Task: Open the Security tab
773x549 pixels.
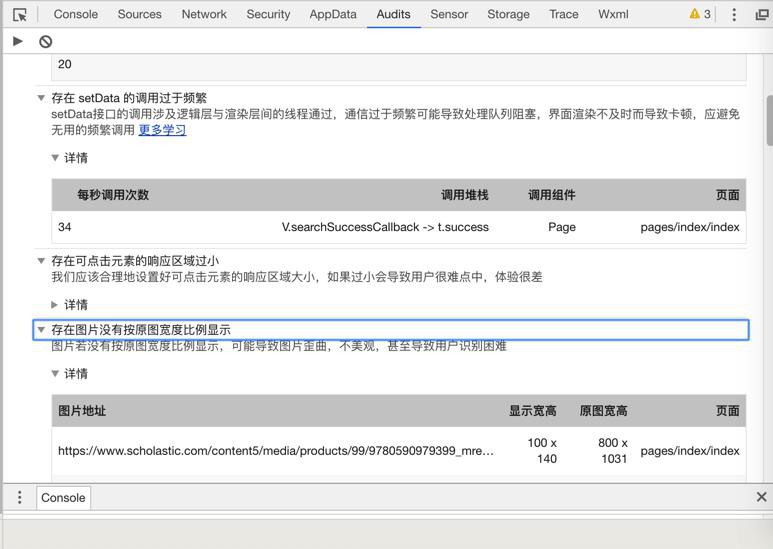Action: [x=268, y=14]
